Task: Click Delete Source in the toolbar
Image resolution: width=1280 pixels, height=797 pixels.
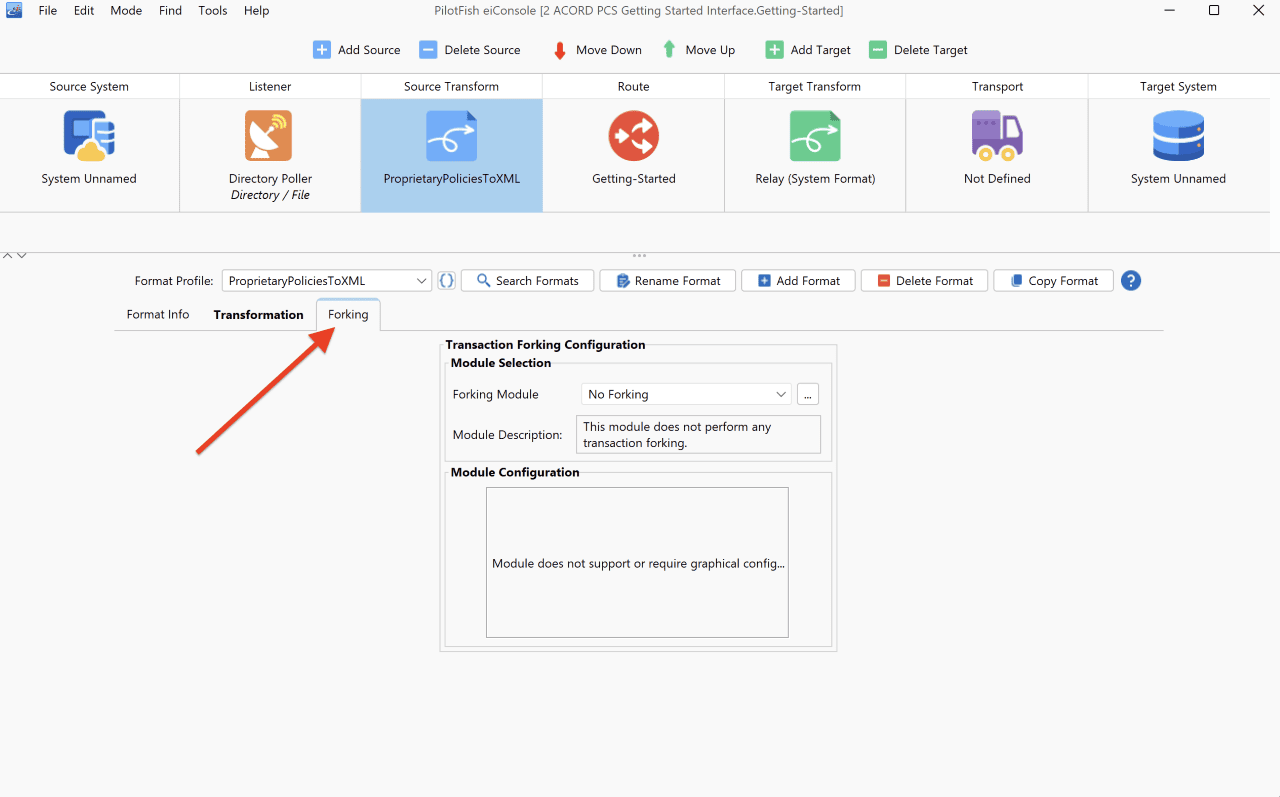Action: (470, 50)
